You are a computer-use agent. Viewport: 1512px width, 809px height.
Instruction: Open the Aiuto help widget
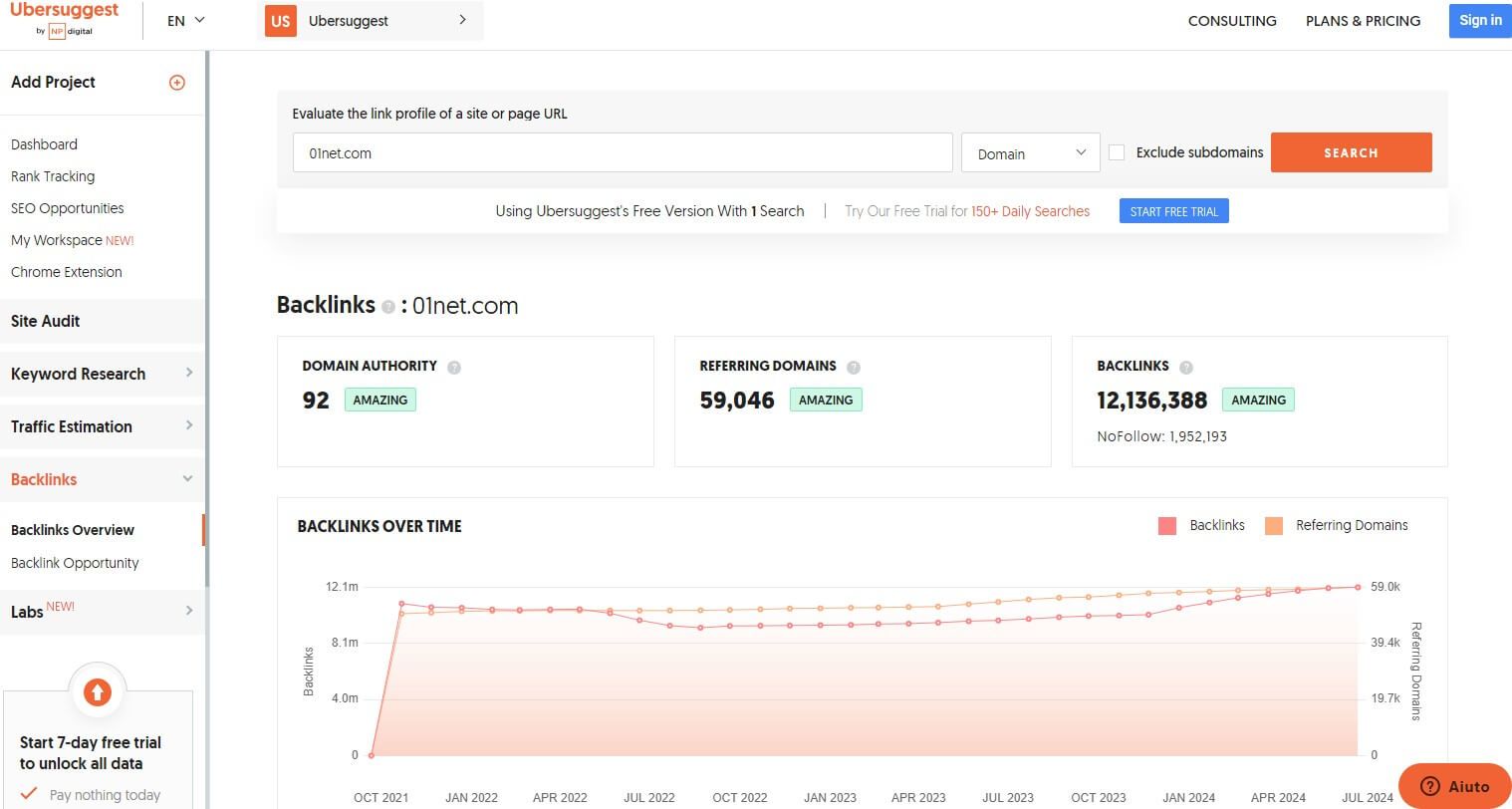coord(1454,786)
